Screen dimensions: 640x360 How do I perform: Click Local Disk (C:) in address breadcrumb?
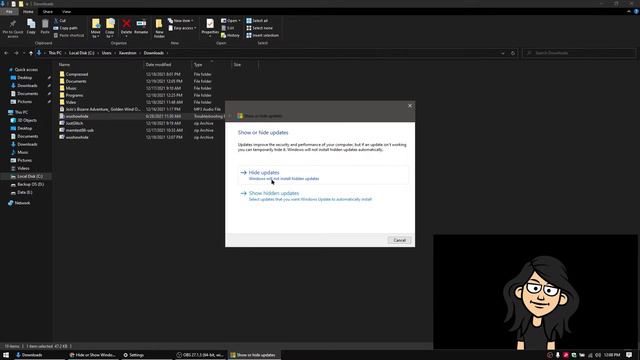click(81, 53)
